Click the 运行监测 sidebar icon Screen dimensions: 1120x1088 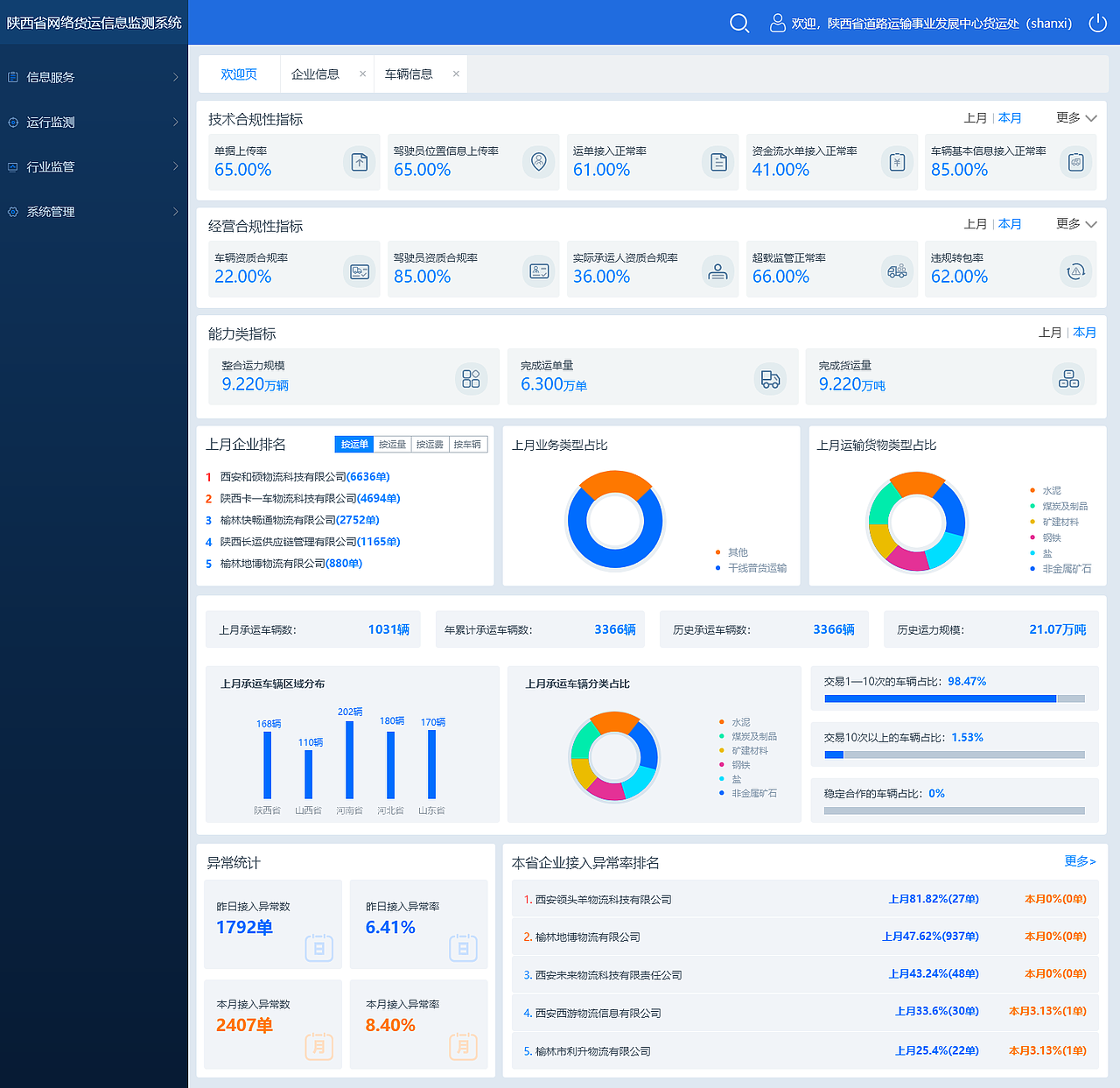click(x=13, y=123)
